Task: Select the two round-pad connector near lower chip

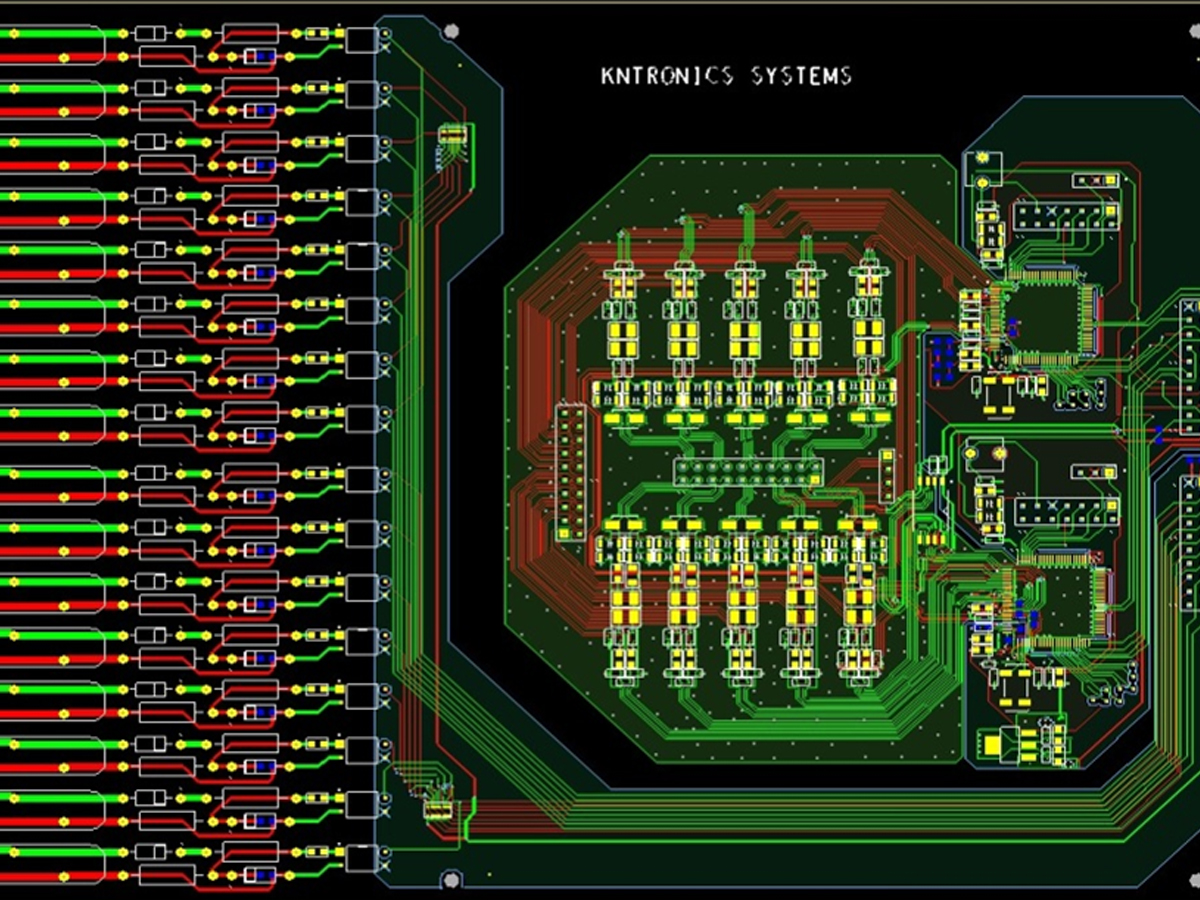Action: coord(984,453)
